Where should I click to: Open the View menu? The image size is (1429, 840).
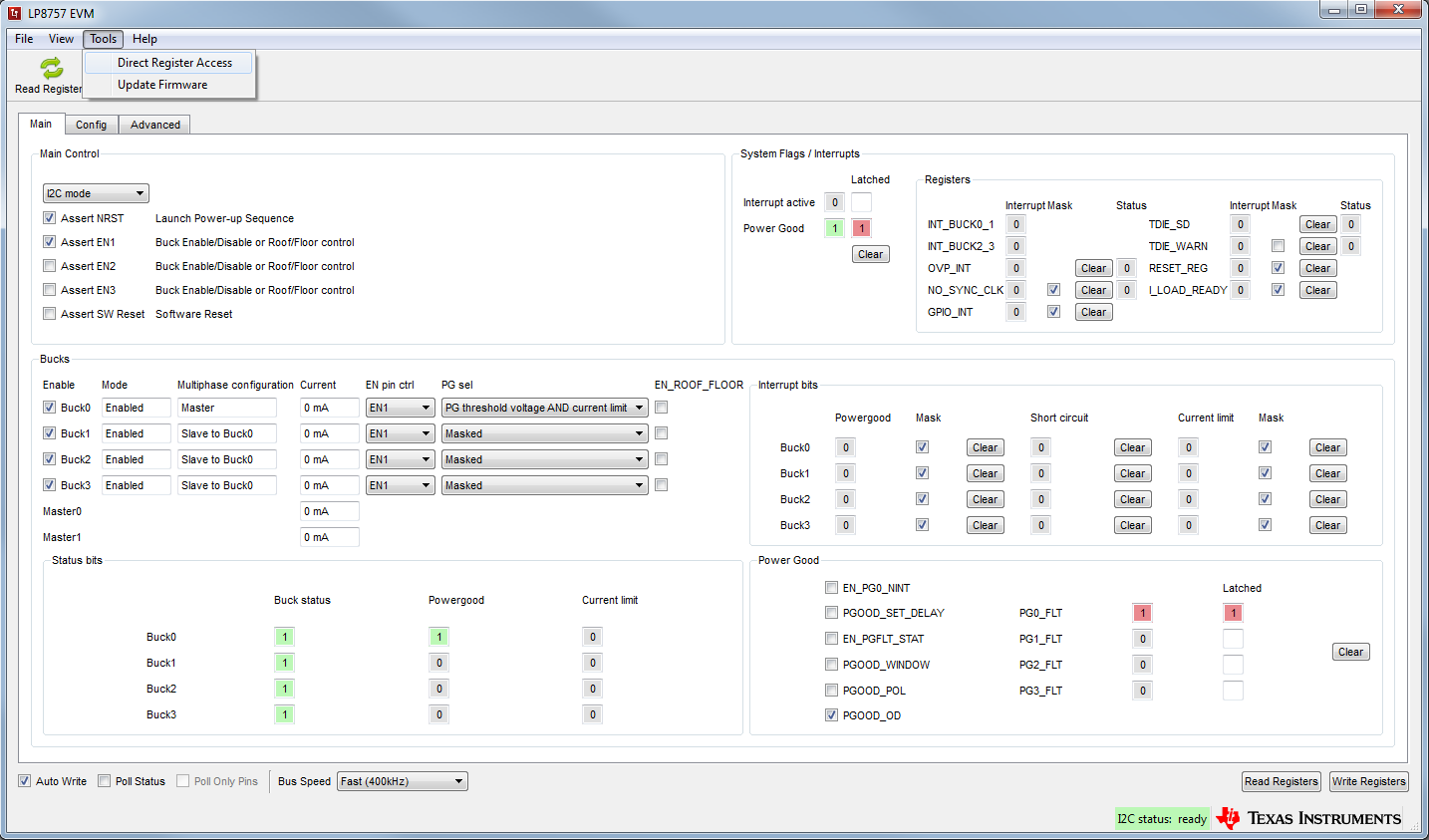pyautogui.click(x=61, y=39)
